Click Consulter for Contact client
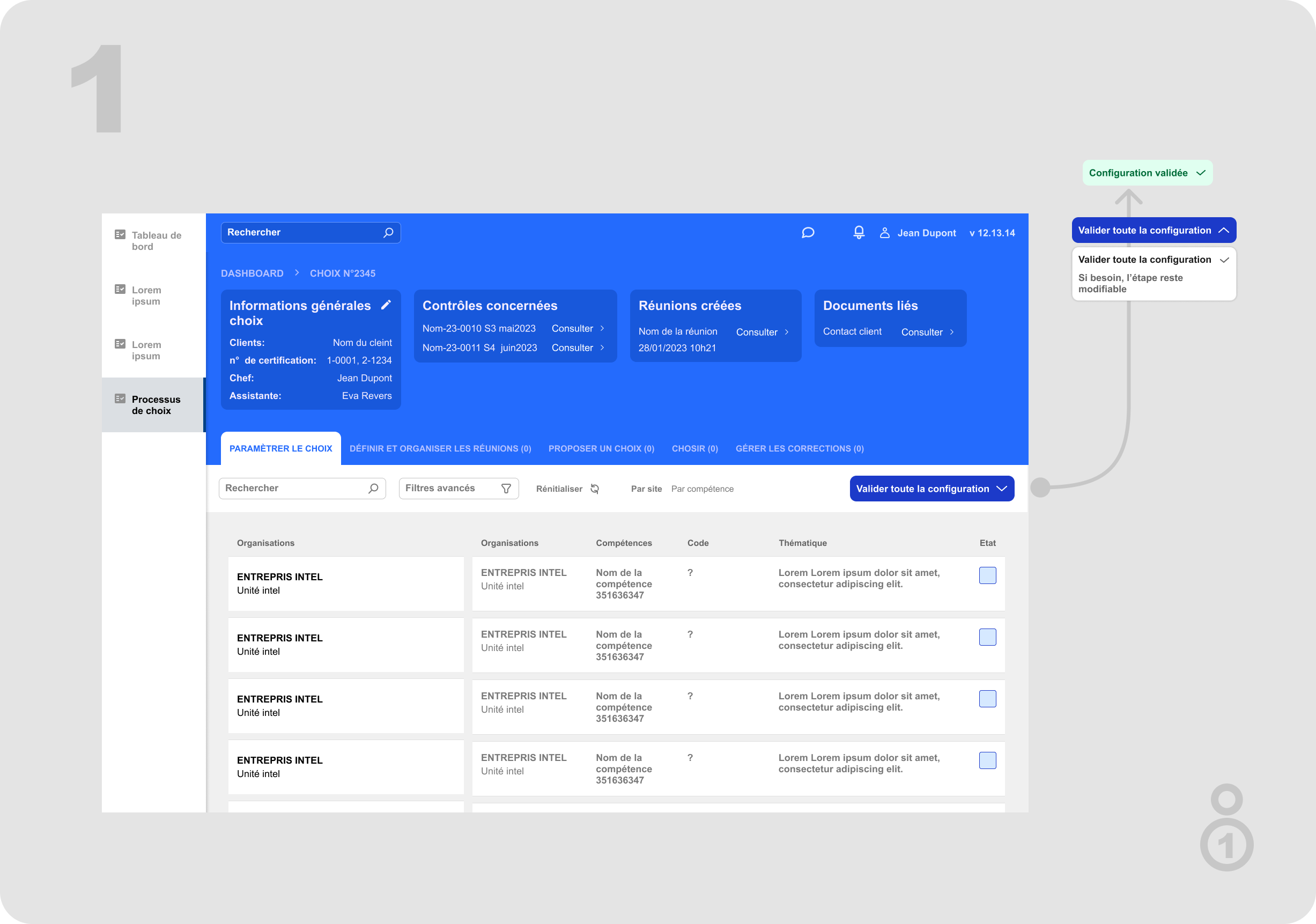The image size is (1316, 924). (922, 332)
